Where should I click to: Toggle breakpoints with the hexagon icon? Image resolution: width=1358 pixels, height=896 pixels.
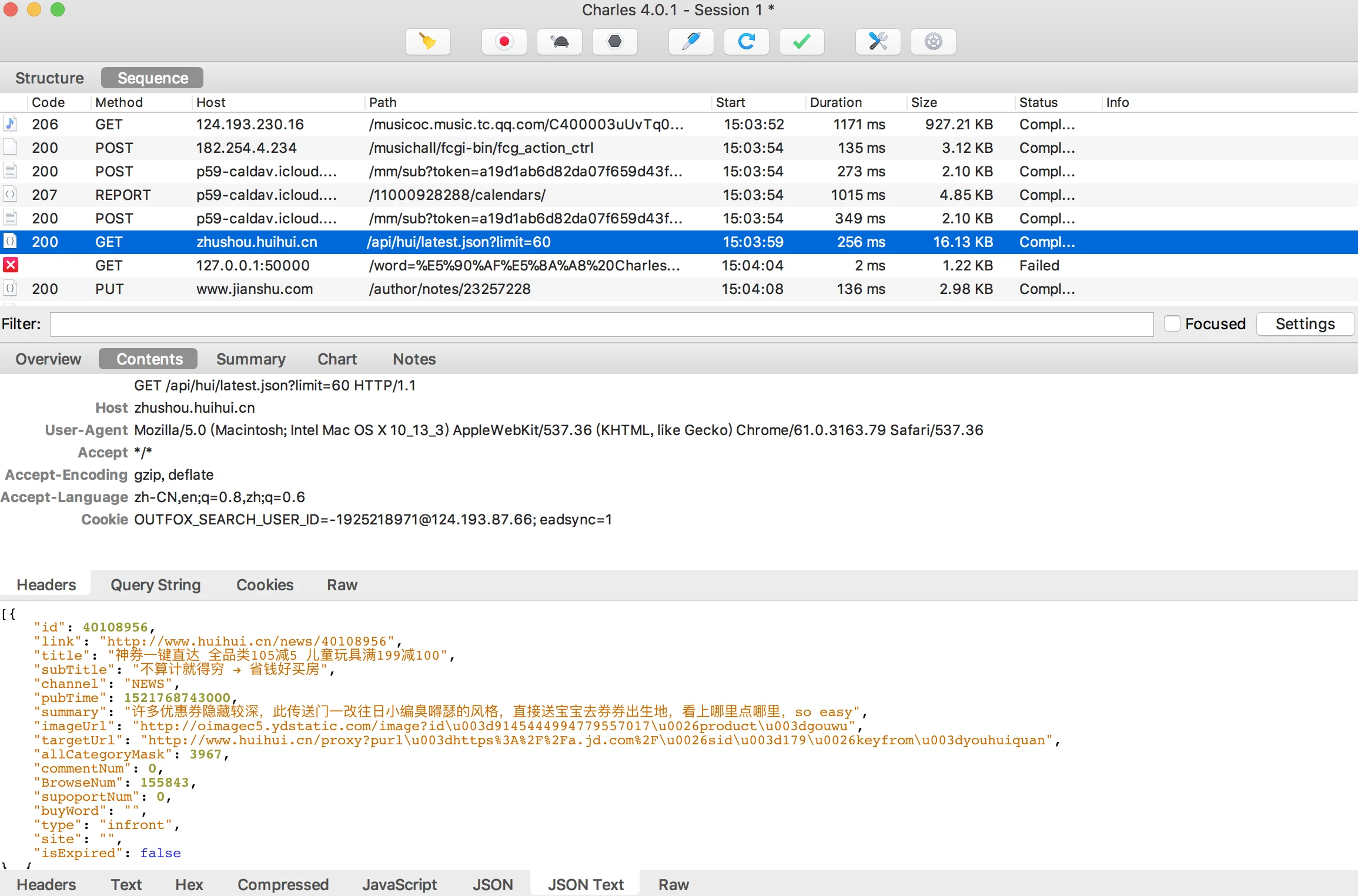pyautogui.click(x=614, y=42)
